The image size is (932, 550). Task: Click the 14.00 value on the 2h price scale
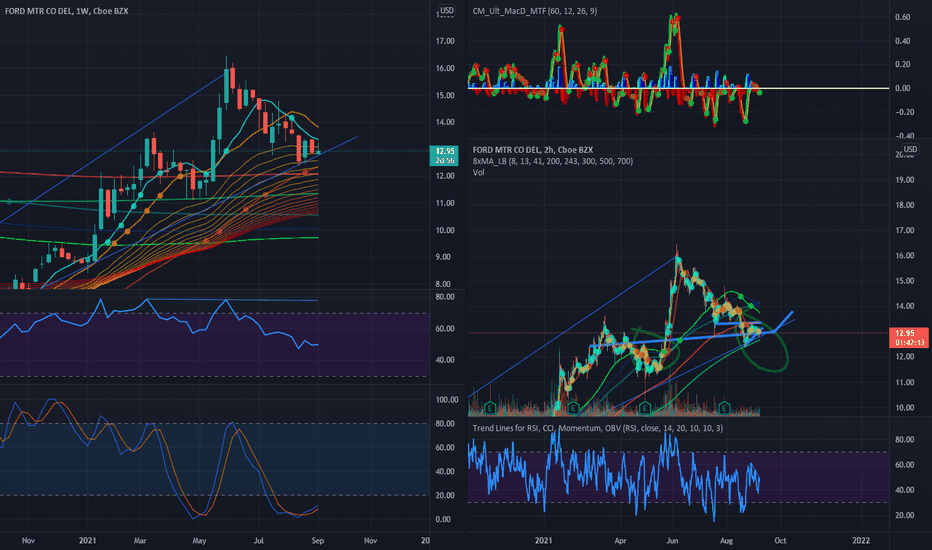tap(904, 306)
